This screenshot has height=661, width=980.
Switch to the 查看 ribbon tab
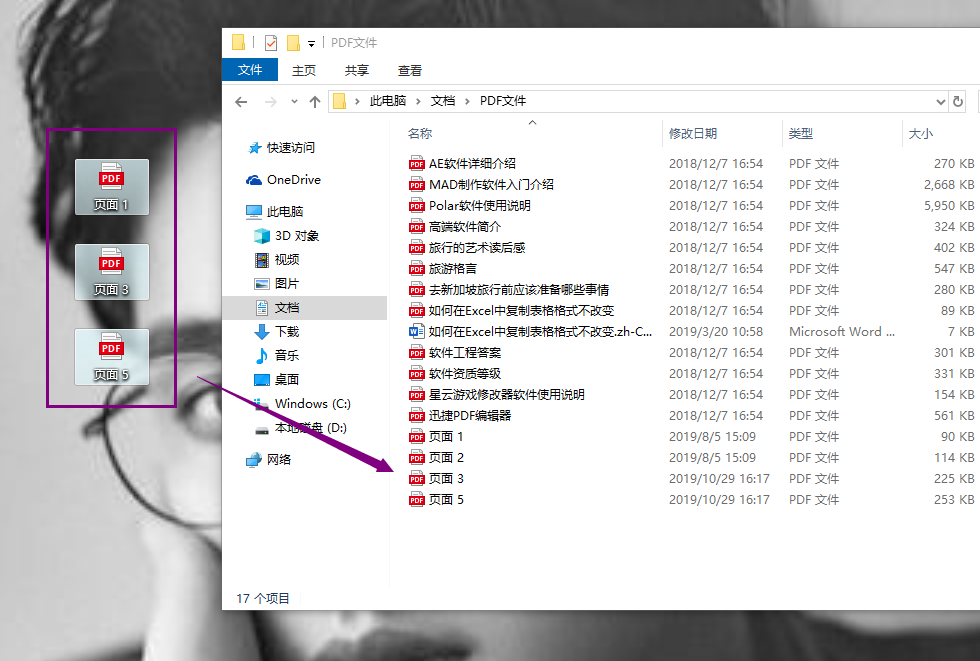coord(412,70)
